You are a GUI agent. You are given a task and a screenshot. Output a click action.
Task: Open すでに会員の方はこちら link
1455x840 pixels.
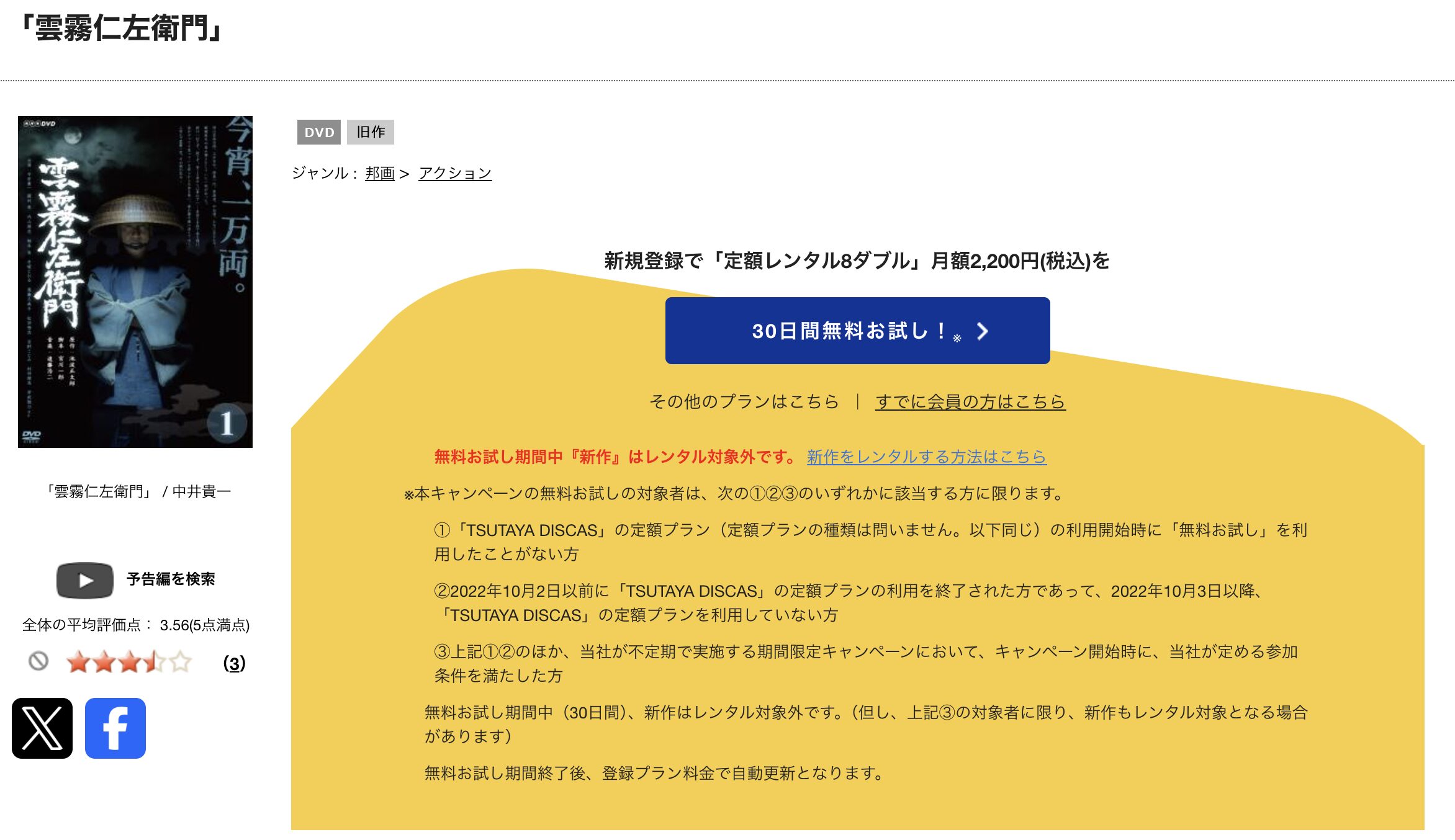pyautogui.click(x=970, y=401)
